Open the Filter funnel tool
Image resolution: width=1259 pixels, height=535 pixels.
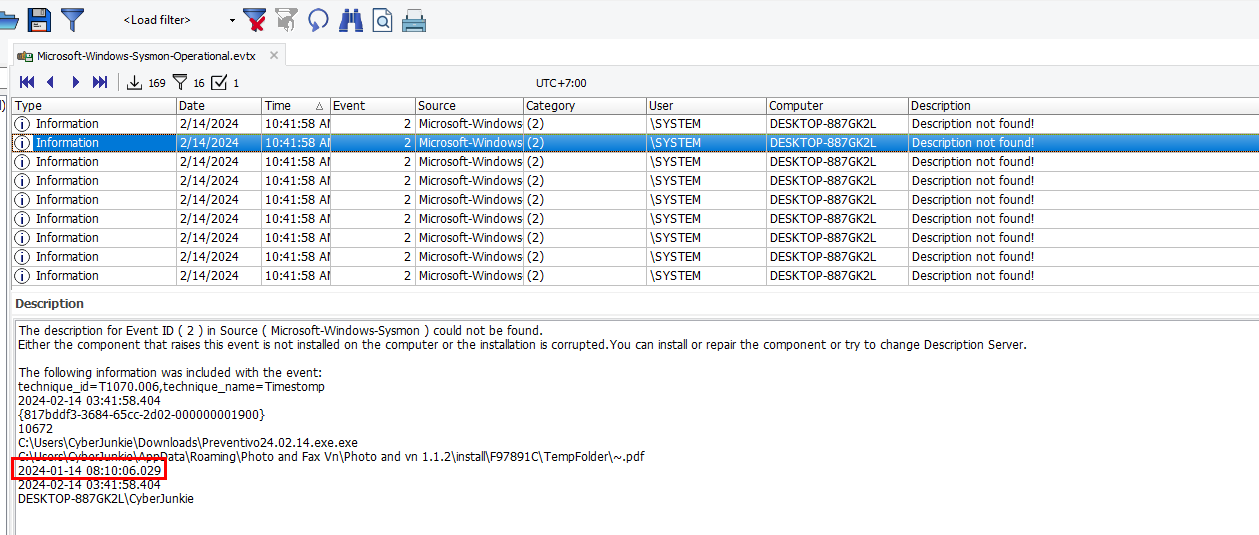click(x=73, y=19)
